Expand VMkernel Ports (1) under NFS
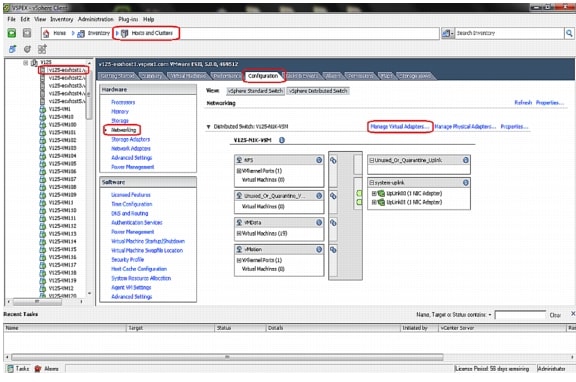This screenshot has width=576, height=382. 239,171
